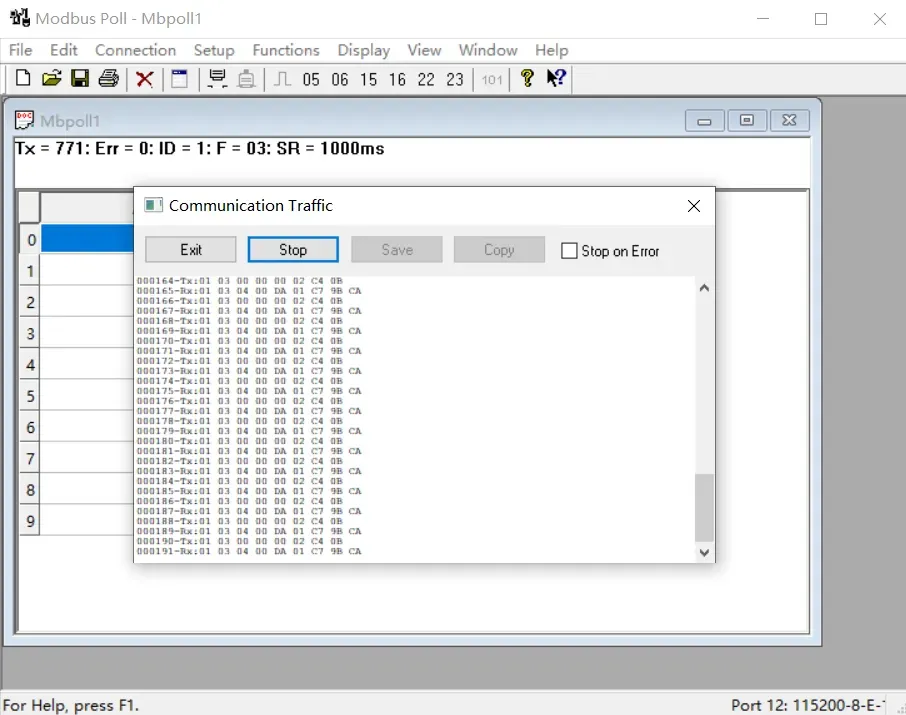Image resolution: width=906 pixels, height=715 pixels.
Task: Select row header 3 in Mbpoll1 grid
Action: [x=30, y=334]
